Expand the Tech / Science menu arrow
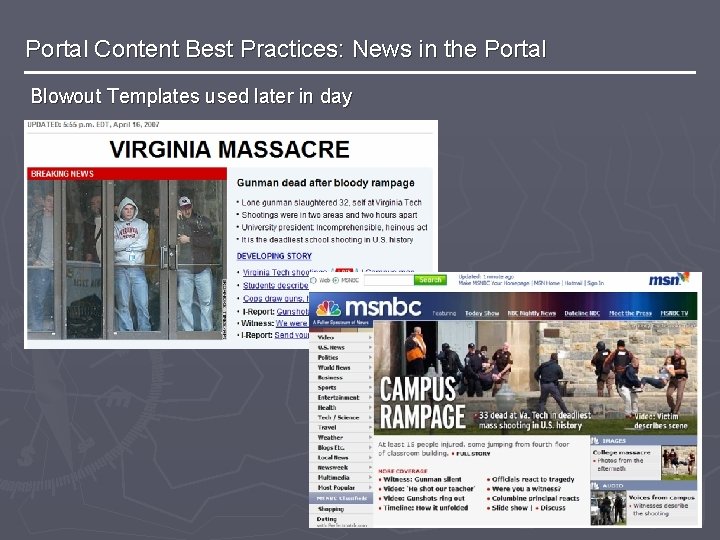This screenshot has width=720, height=540. coord(370,417)
